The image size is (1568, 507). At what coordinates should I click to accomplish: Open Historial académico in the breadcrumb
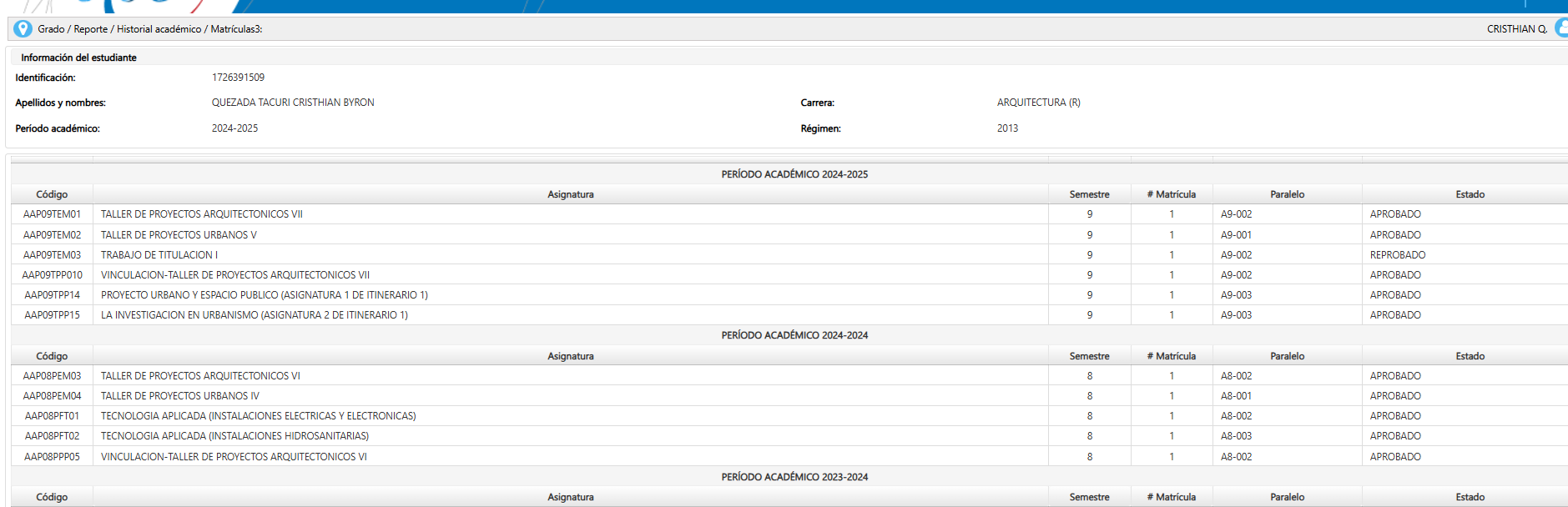[159, 29]
